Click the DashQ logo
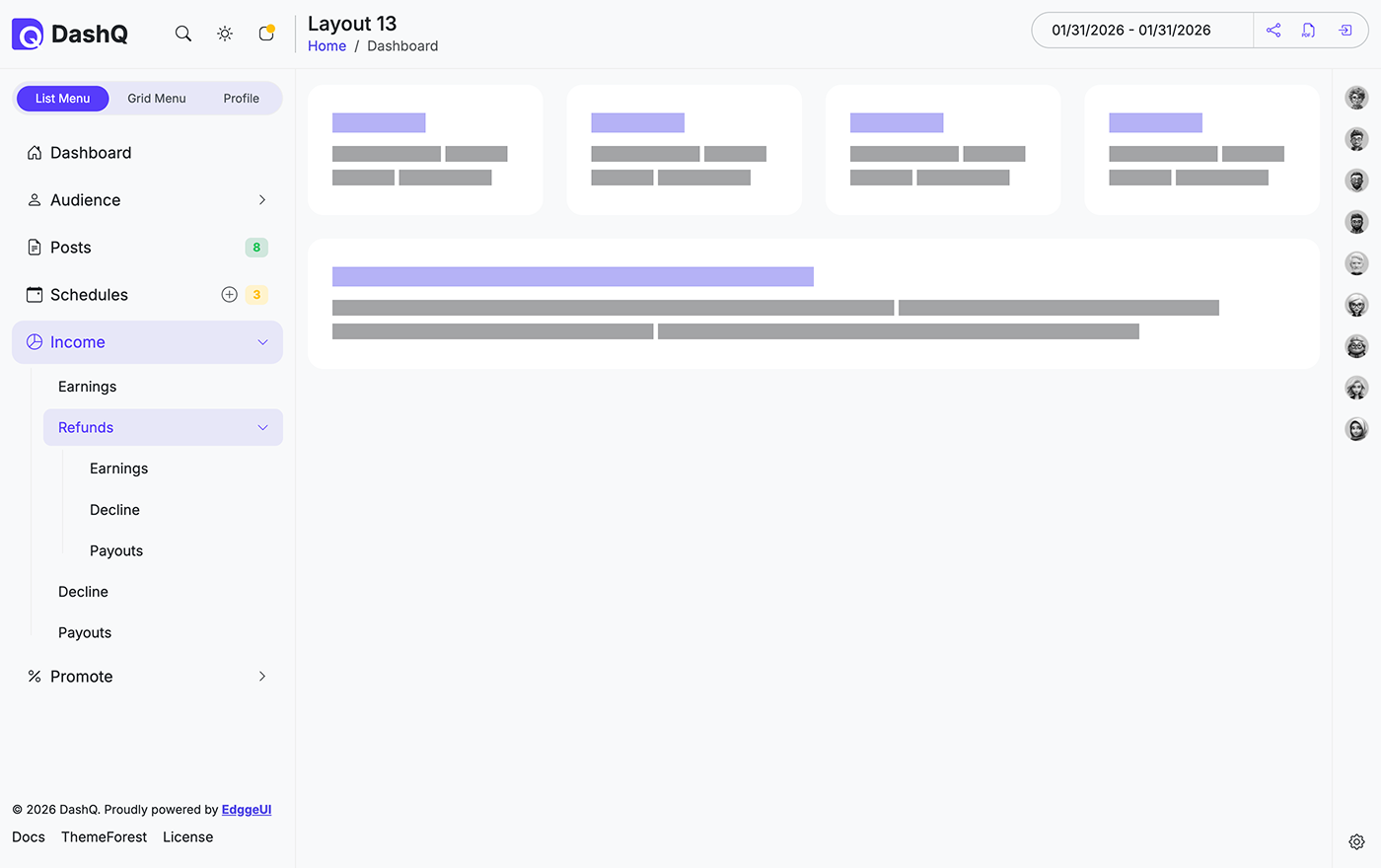Image resolution: width=1381 pixels, height=868 pixels. (x=69, y=33)
